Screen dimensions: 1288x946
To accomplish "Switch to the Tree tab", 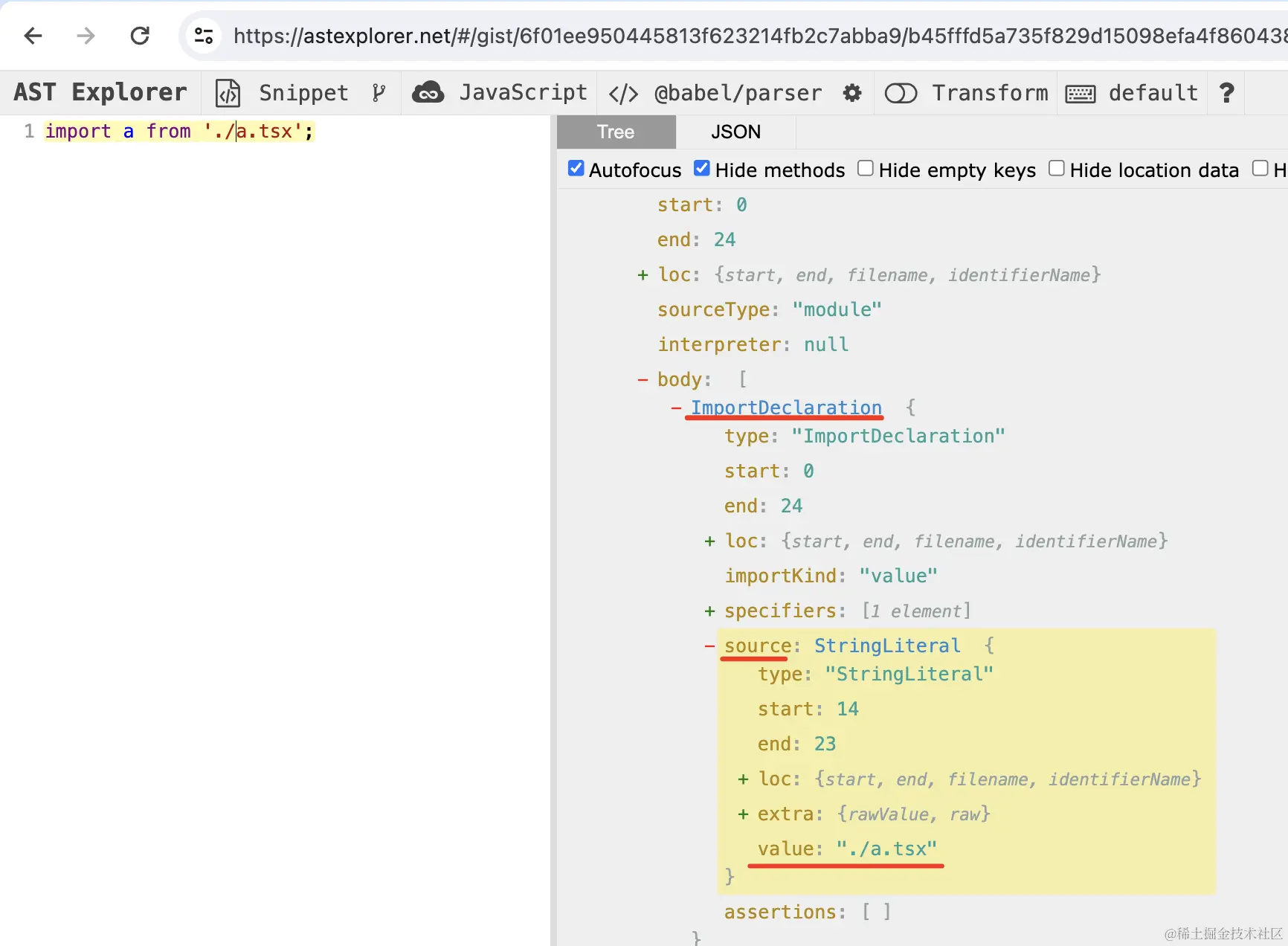I will (x=615, y=132).
